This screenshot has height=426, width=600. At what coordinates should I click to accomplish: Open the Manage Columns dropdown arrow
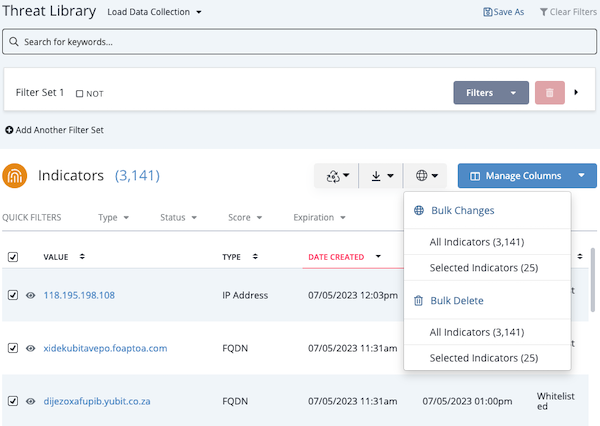point(581,175)
